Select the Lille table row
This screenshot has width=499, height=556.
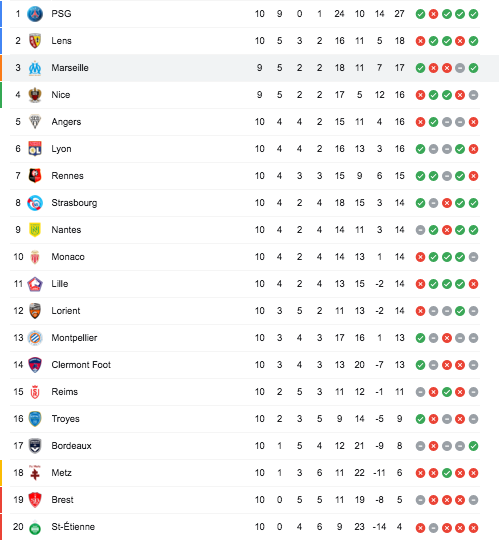coord(245,284)
